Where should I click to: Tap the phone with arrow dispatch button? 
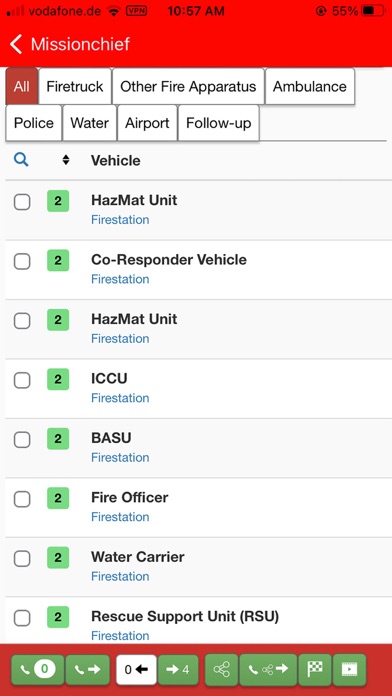pyautogui.click(x=87, y=669)
